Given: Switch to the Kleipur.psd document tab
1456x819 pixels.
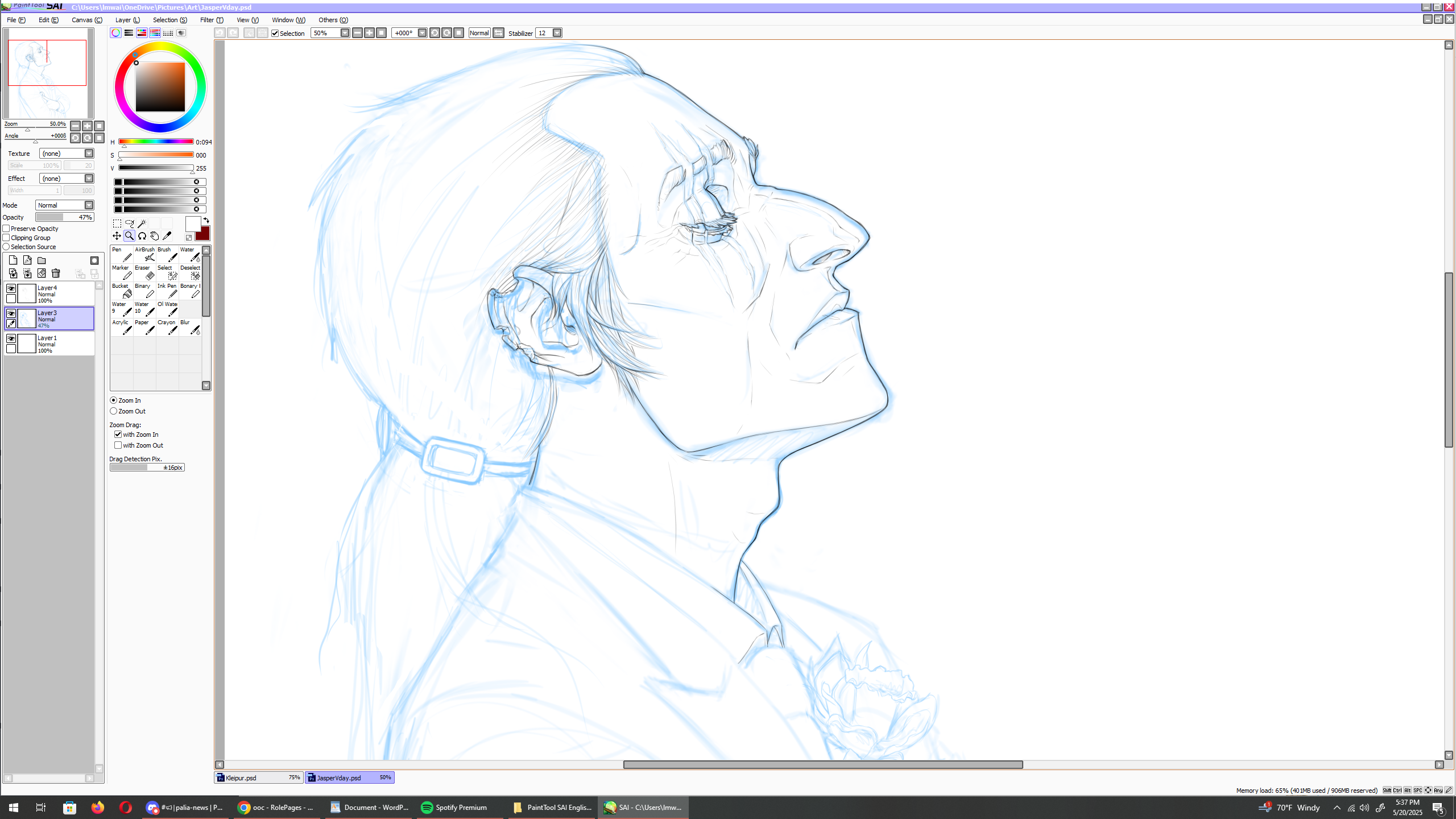Looking at the screenshot, I should click(x=259, y=777).
